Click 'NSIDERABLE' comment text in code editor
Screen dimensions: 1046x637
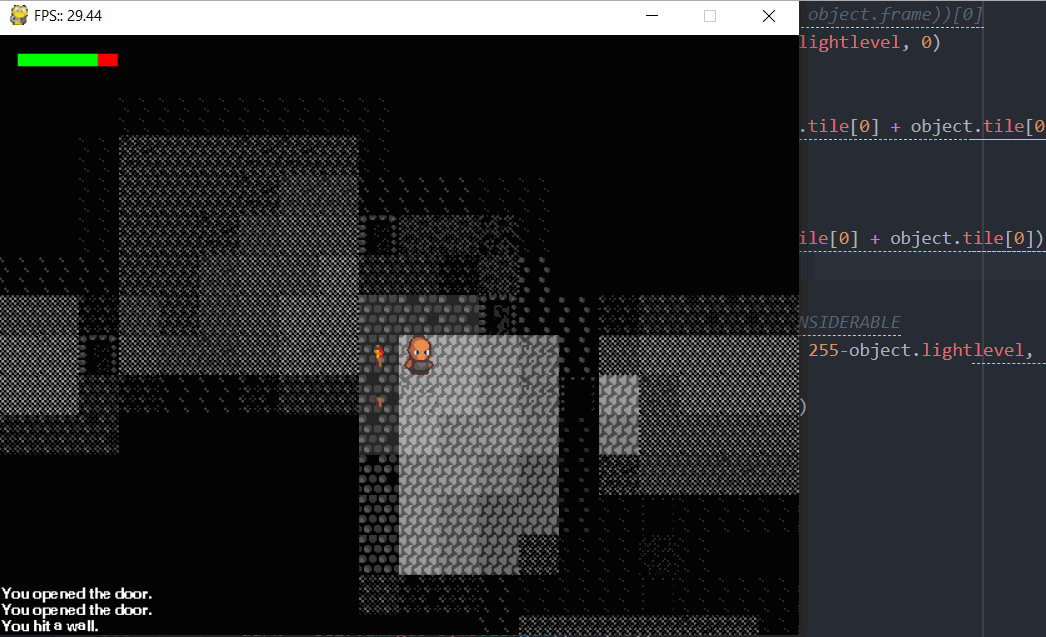[x=850, y=322]
